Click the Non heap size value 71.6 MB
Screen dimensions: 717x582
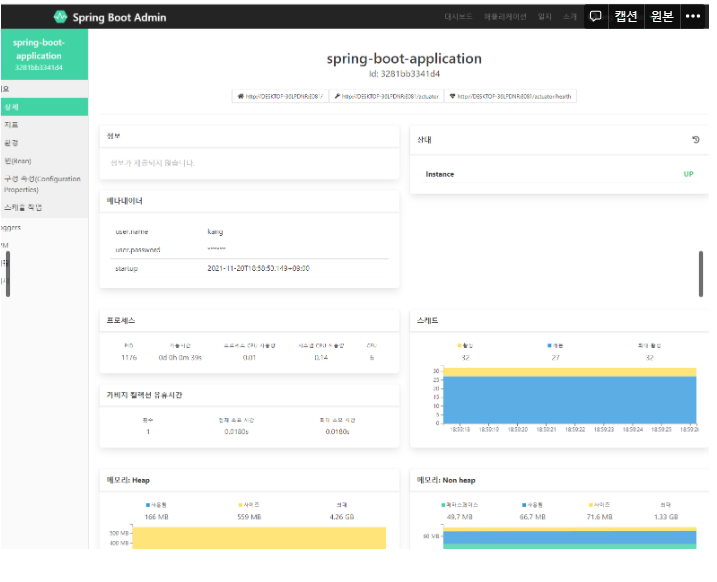pyautogui.click(x=599, y=517)
